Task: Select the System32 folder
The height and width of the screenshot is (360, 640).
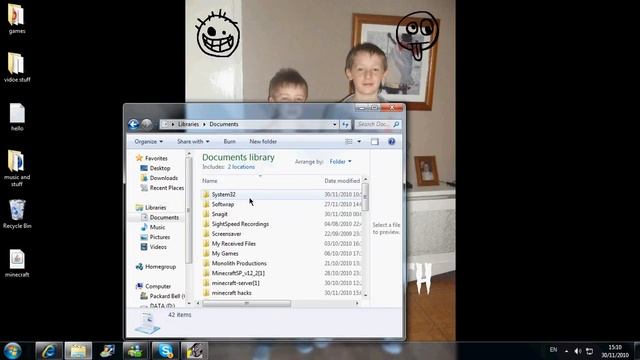Action: (223, 195)
